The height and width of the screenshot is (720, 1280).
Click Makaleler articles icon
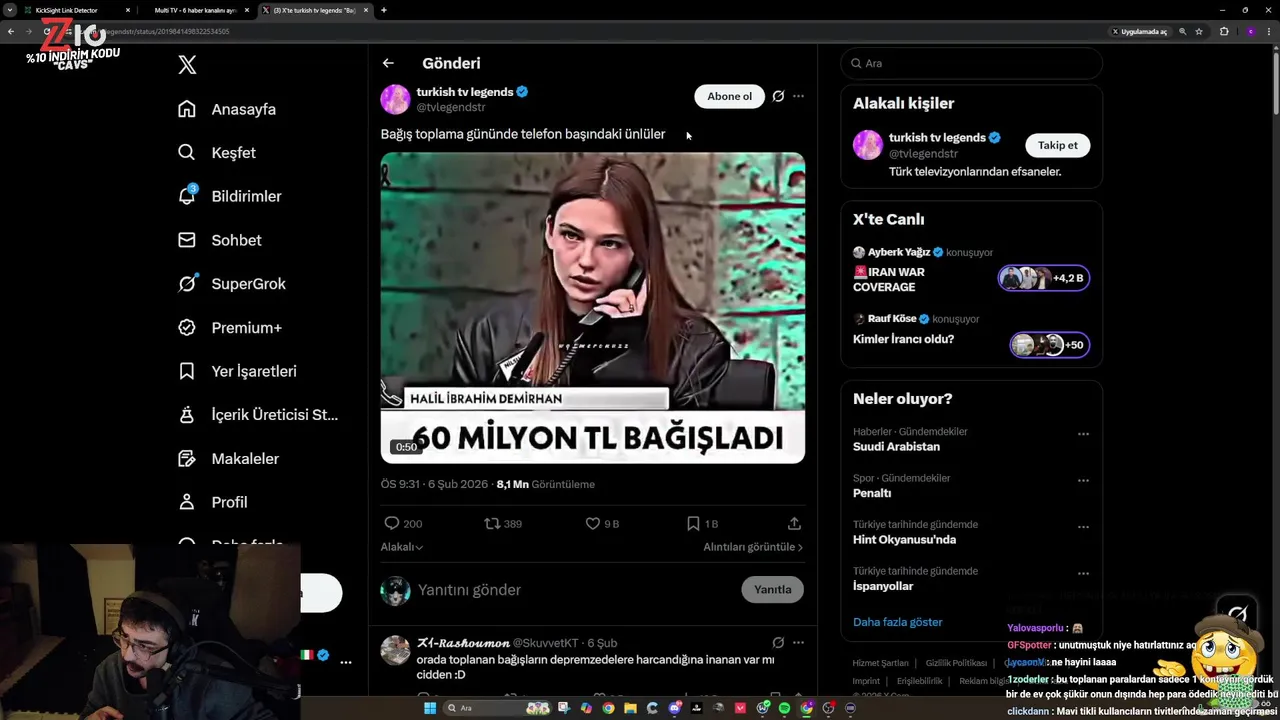tap(187, 458)
